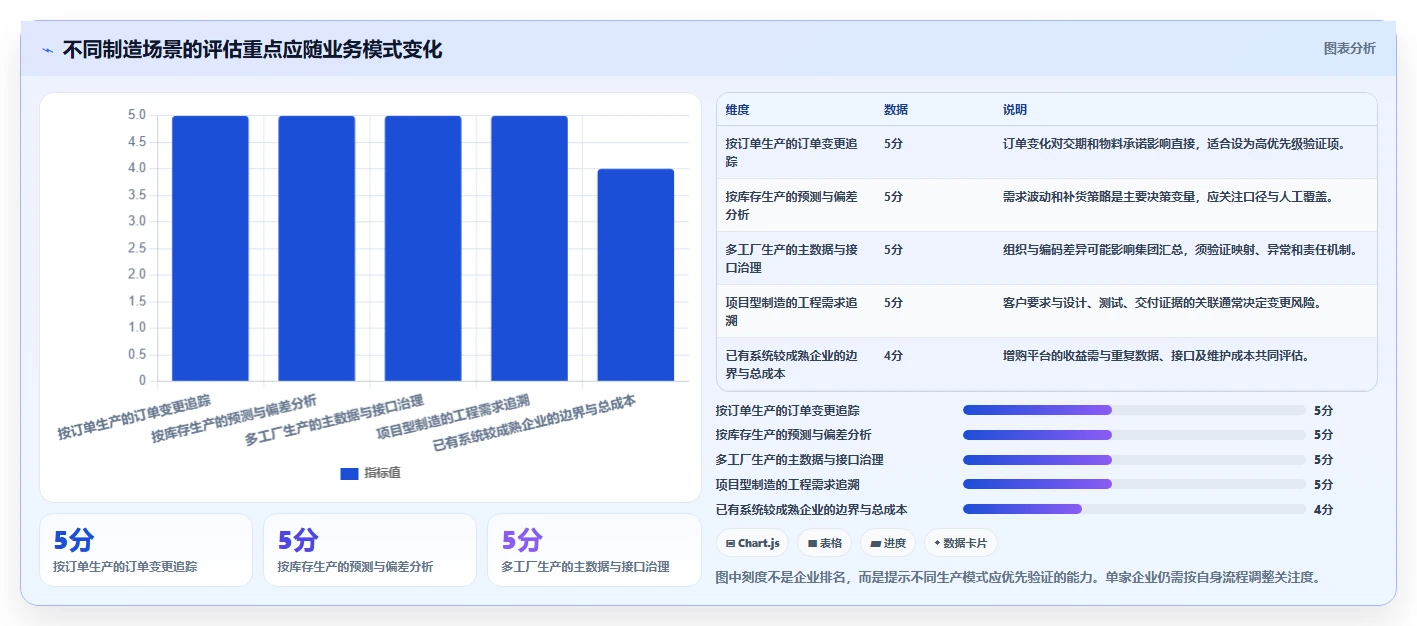Viewport: 1417px width, 626px height.
Task: Click the 4分 progress value label
Action: (x=1323, y=509)
